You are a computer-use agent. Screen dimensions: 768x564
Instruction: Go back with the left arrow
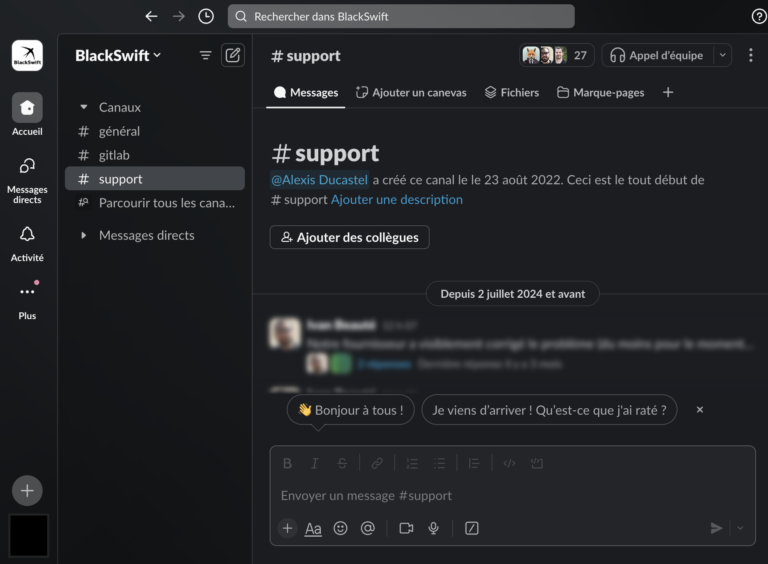tap(151, 17)
